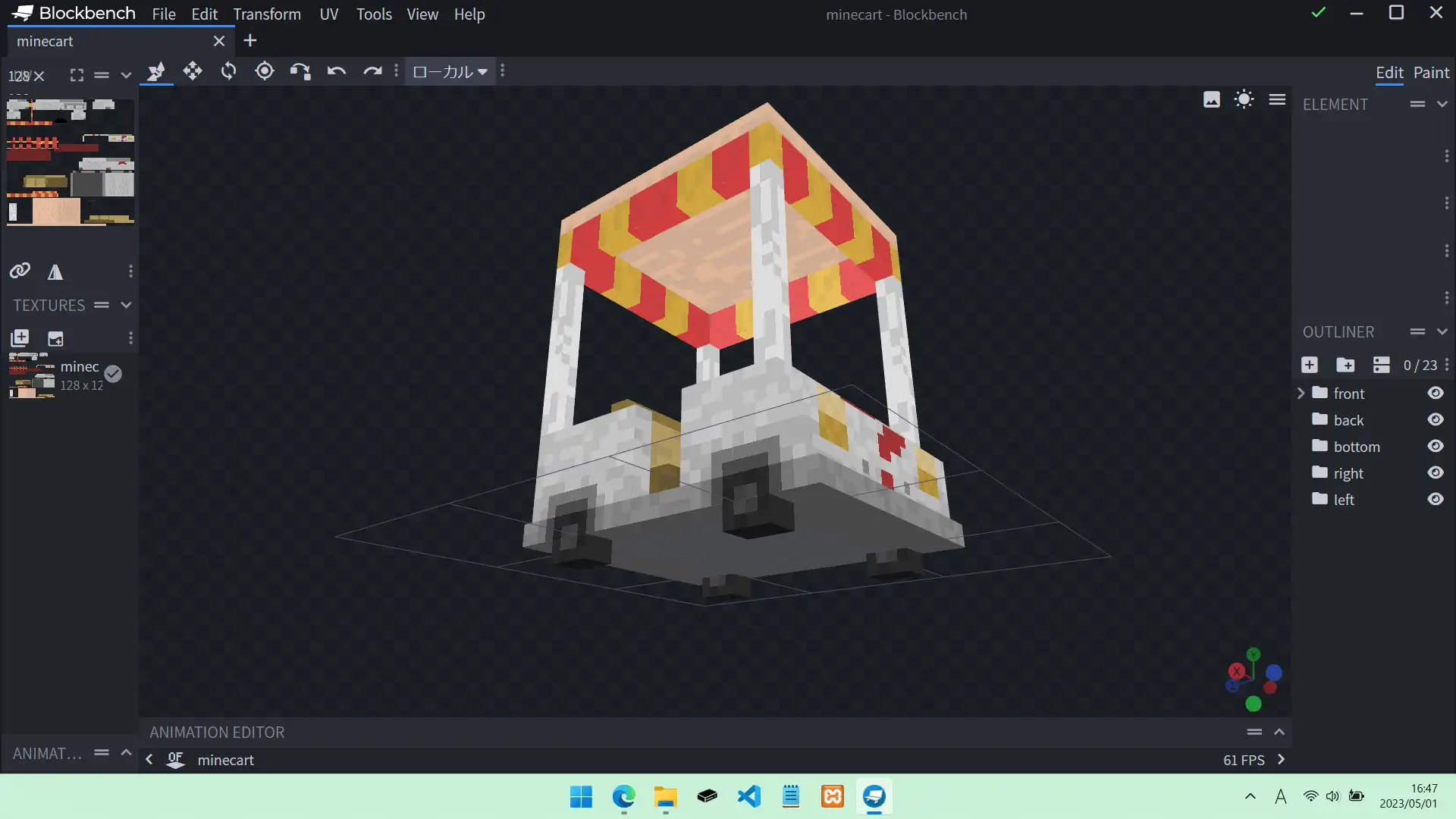The height and width of the screenshot is (819, 1456).
Task: Select the Pivot tool
Action: click(x=264, y=71)
